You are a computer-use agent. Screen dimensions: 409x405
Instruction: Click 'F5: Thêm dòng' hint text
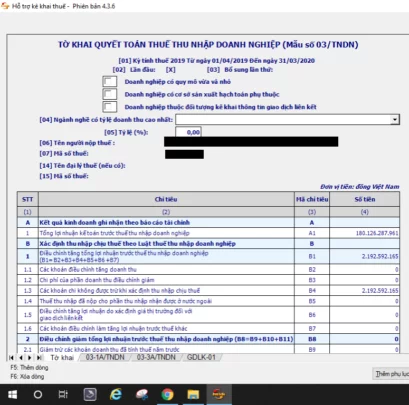29,368
